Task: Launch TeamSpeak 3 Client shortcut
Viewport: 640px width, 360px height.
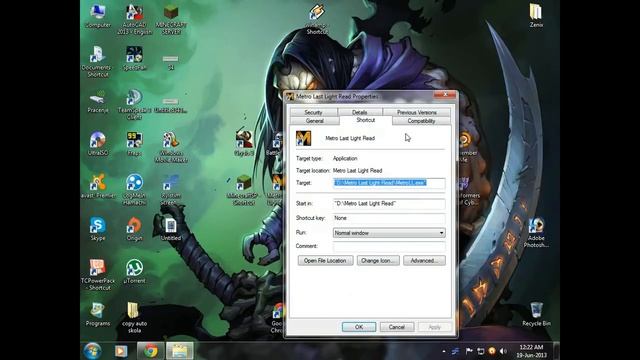Action: 134,104
